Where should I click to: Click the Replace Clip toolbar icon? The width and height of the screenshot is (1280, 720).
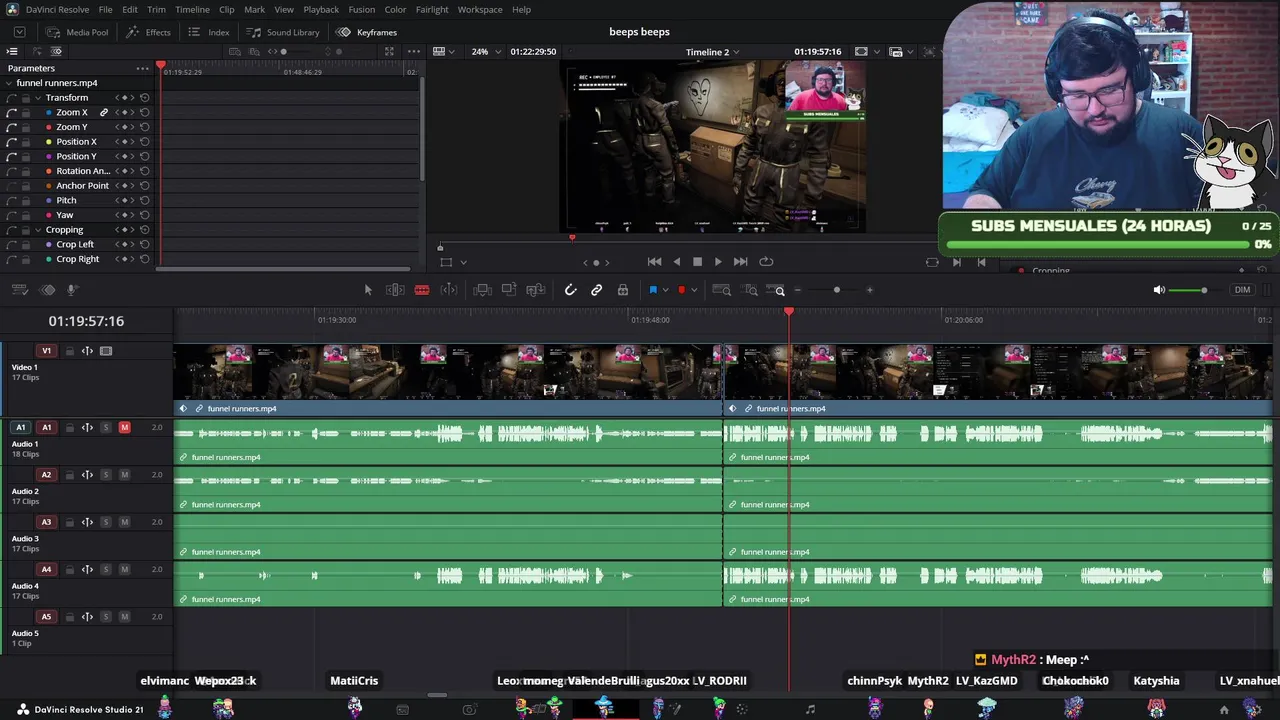pyautogui.click(x=536, y=290)
